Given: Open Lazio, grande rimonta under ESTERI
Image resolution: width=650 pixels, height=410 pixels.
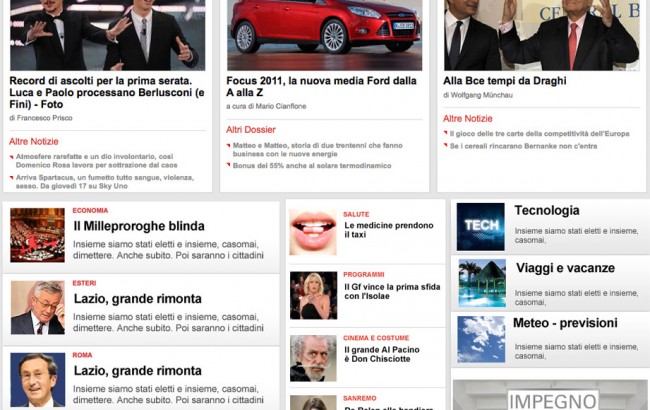Looking at the screenshot, I should pyautogui.click(x=137, y=298).
